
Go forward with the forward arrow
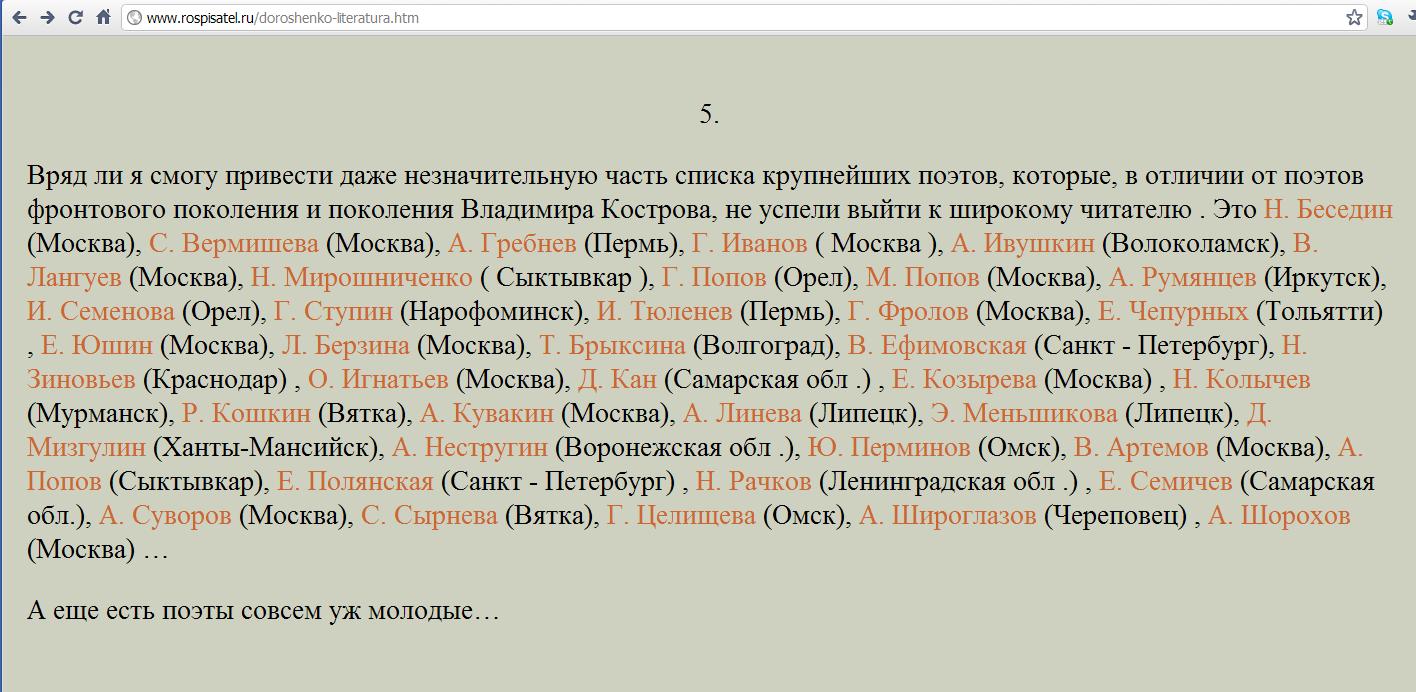(47, 17)
